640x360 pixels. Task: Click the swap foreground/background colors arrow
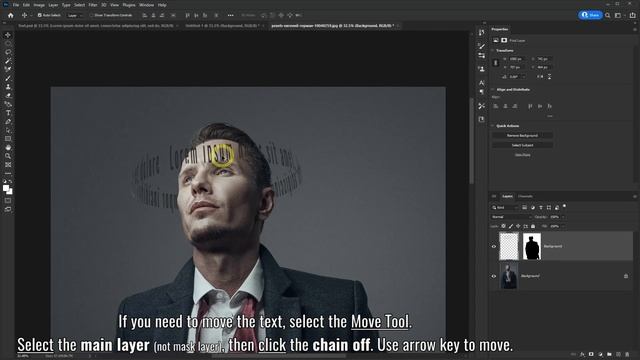tap(11, 182)
